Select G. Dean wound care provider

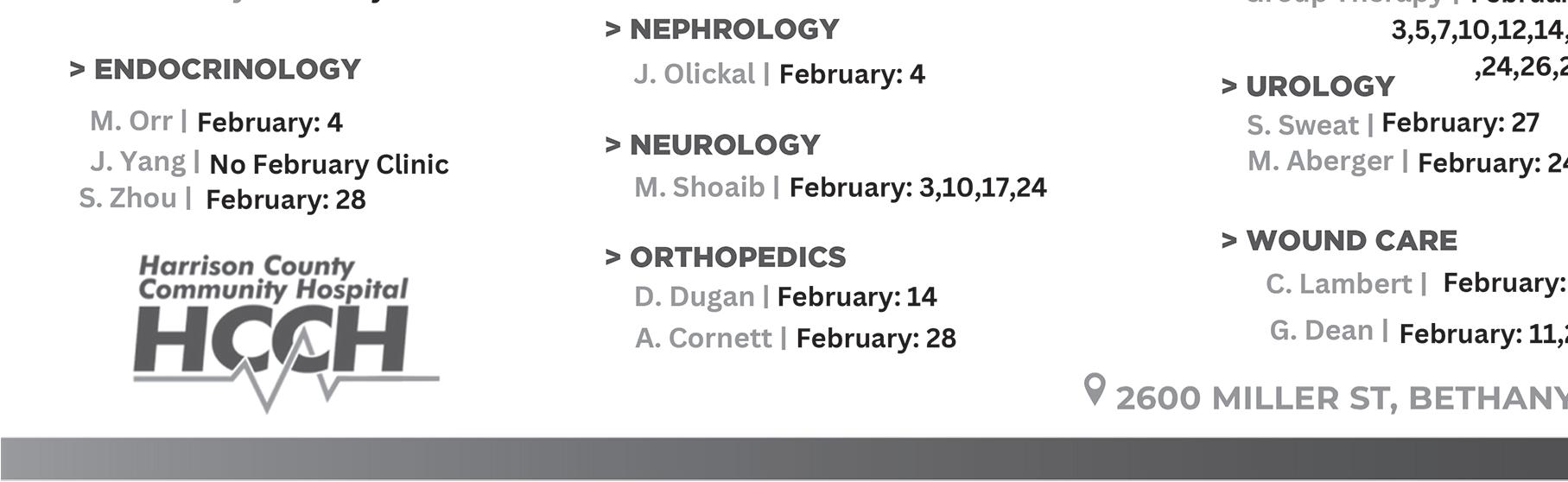coord(1322,330)
